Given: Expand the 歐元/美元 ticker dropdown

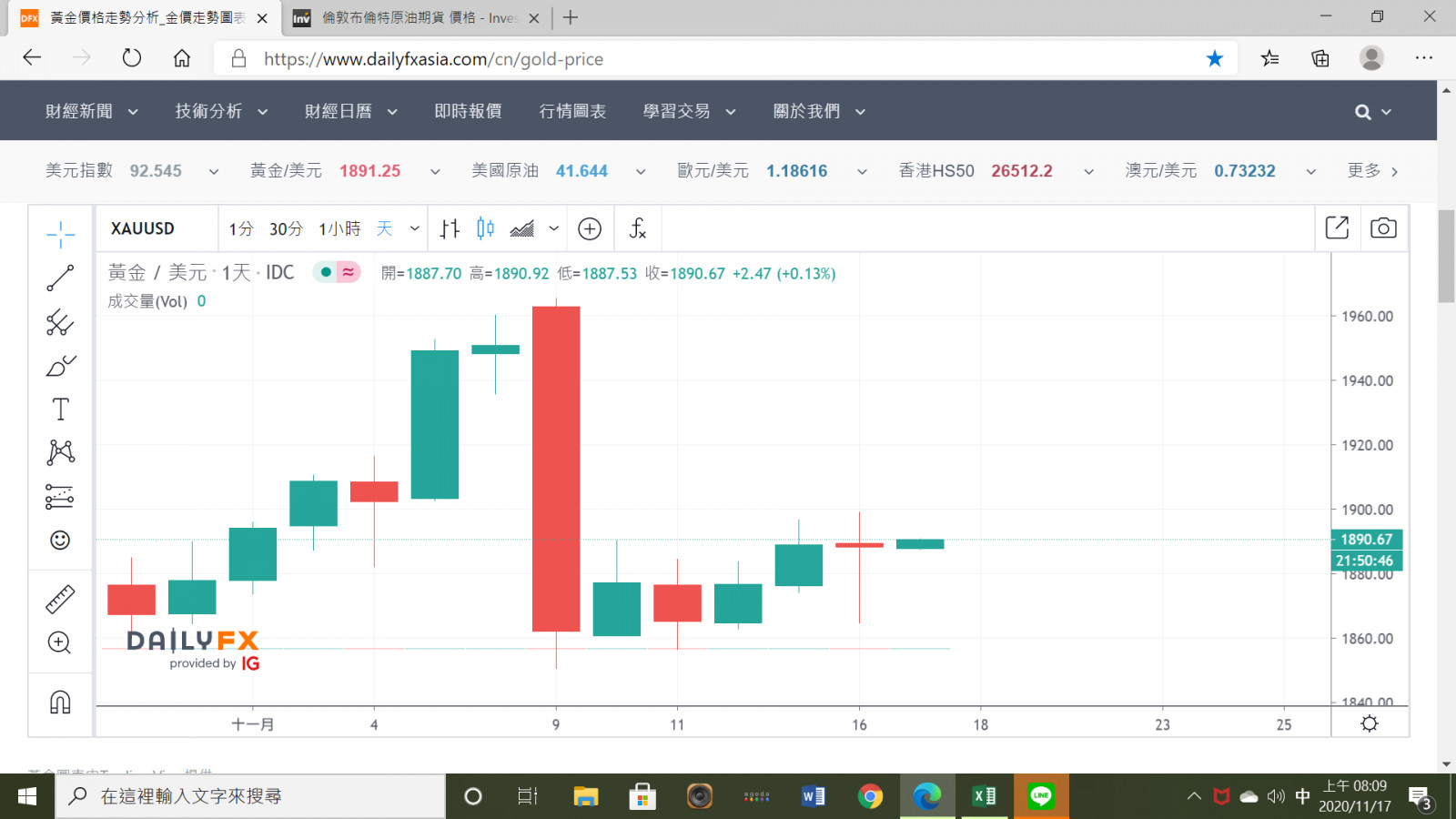Looking at the screenshot, I should pyautogui.click(x=862, y=171).
